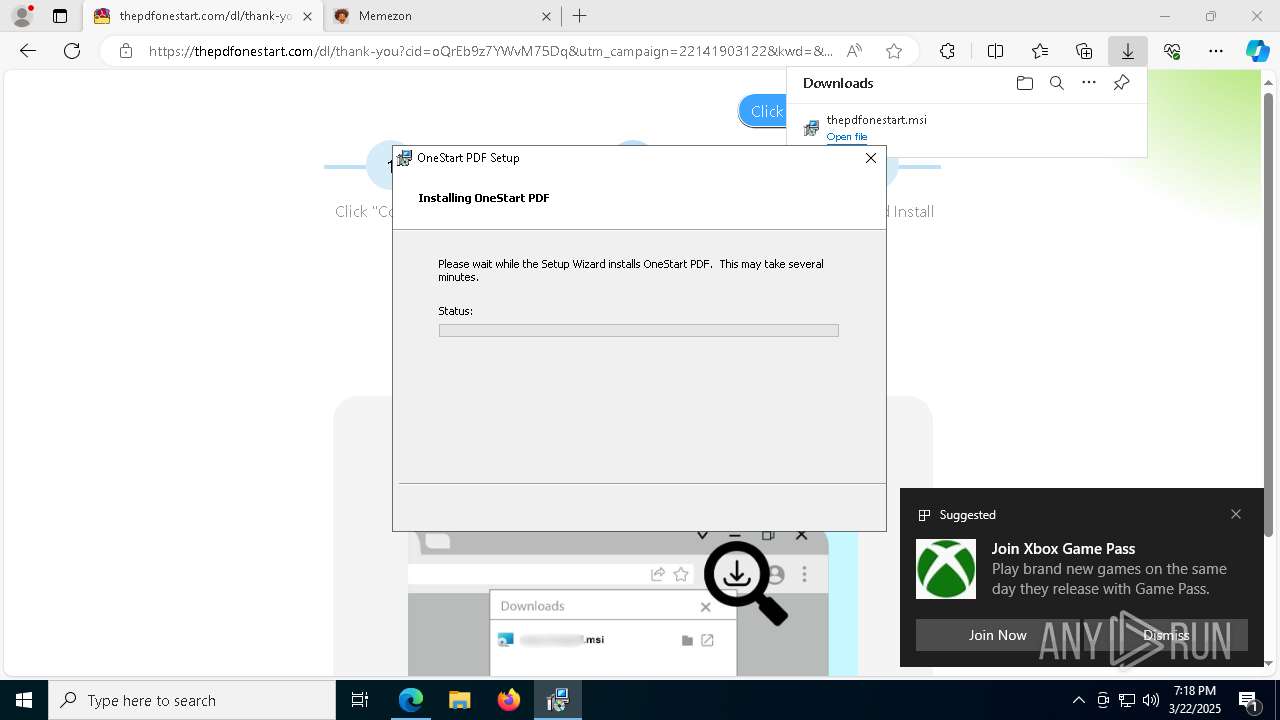Open Edge Settings and more menu
The image size is (1280, 720).
pos(1216,51)
